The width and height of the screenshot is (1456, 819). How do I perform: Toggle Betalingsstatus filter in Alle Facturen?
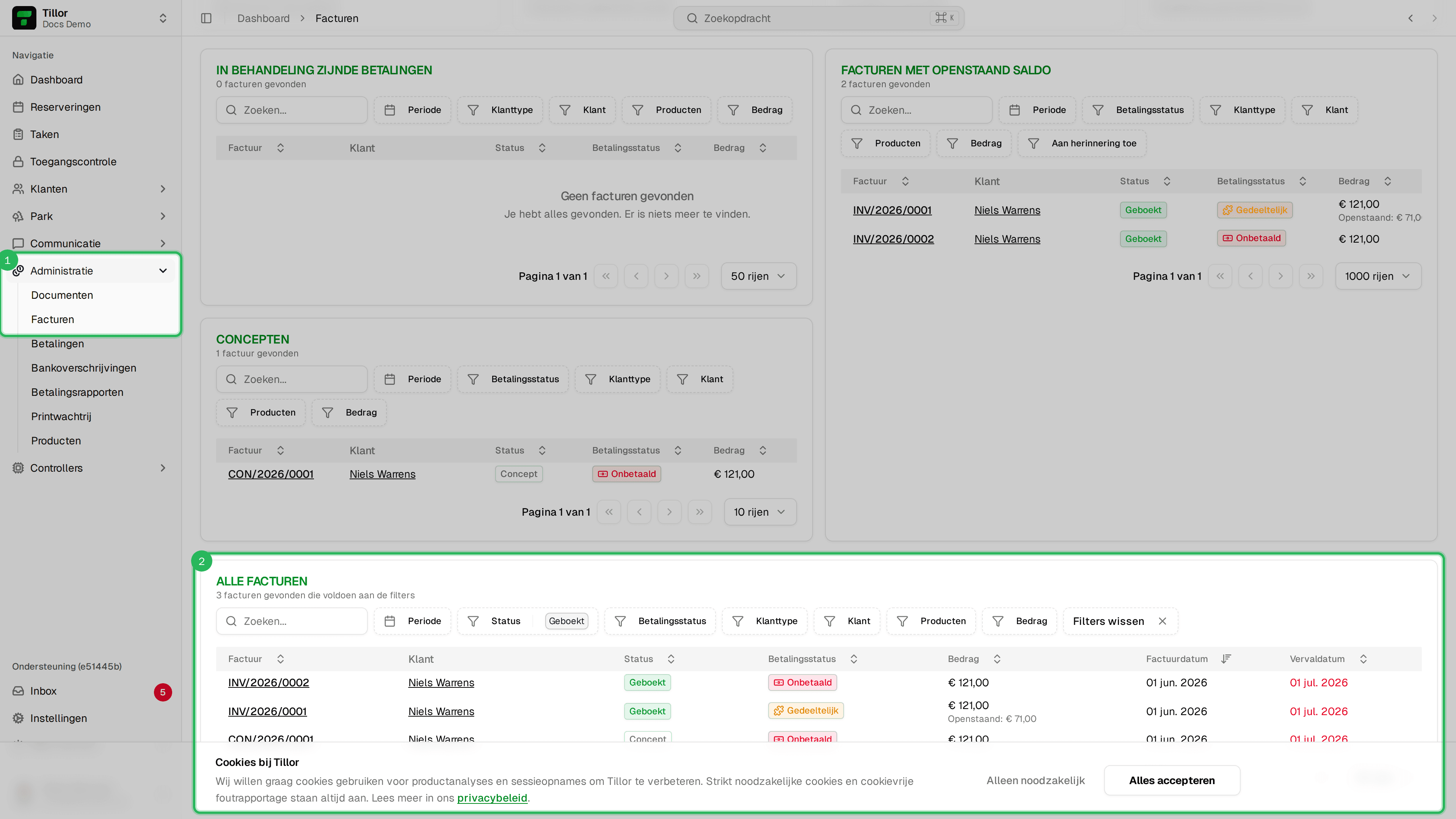click(660, 621)
